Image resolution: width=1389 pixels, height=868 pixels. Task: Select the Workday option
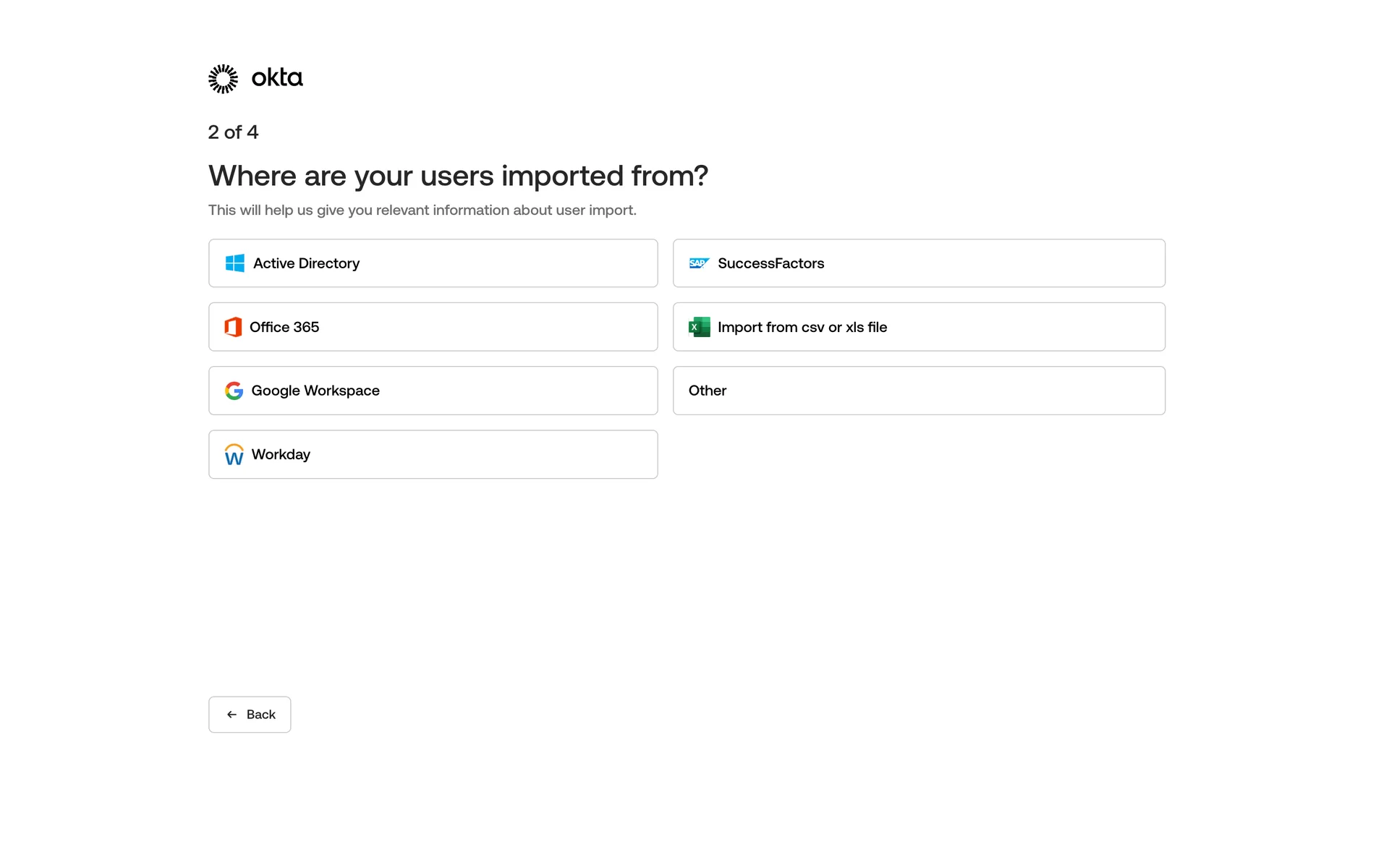pos(433,454)
